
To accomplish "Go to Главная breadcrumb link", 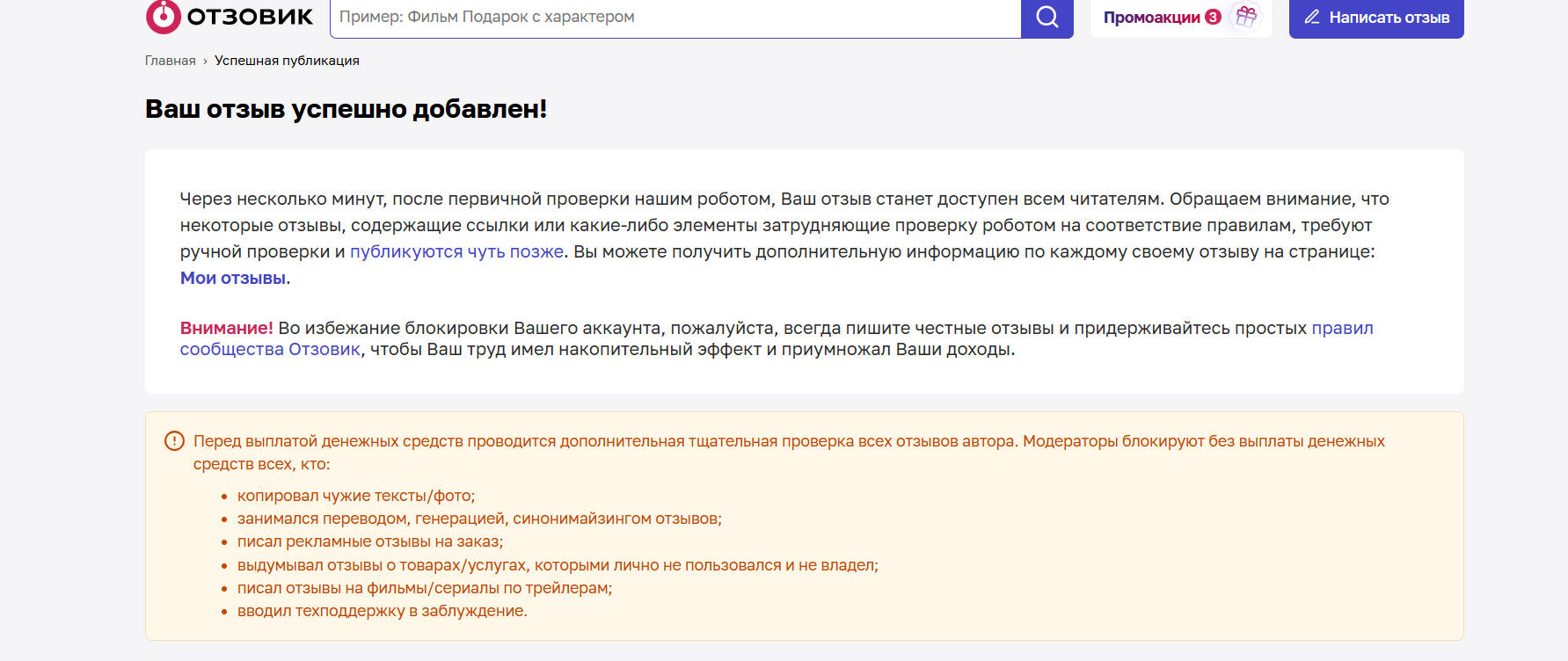I will [171, 61].
